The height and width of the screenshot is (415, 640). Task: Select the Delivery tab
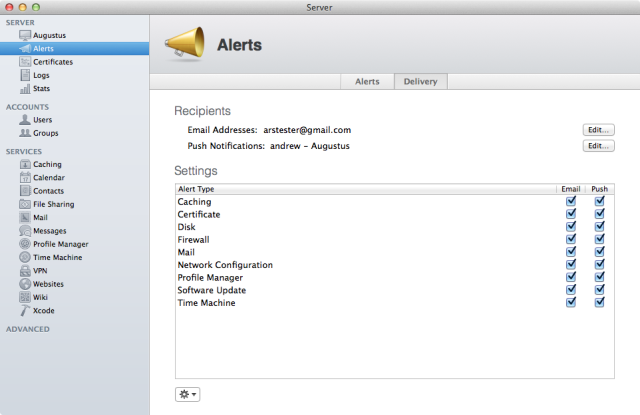coord(419,82)
